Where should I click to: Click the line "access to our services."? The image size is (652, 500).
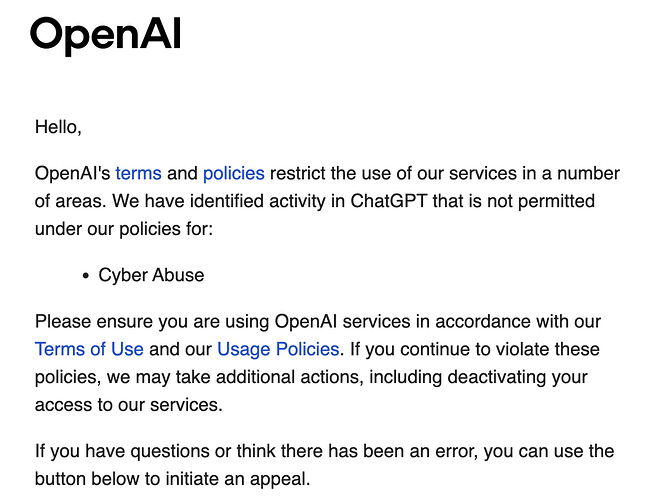pos(129,405)
